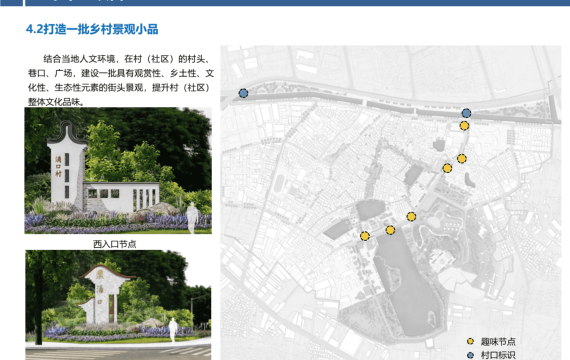Click the 村口标识 legend label
Image resolution: width=570 pixels, height=360 pixels.
[498, 355]
